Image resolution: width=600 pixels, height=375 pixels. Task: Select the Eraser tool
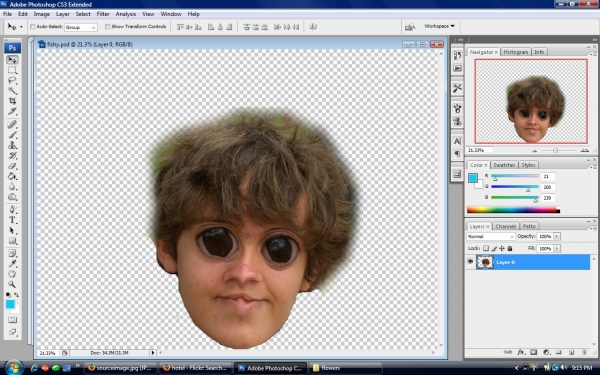pyautogui.click(x=12, y=166)
